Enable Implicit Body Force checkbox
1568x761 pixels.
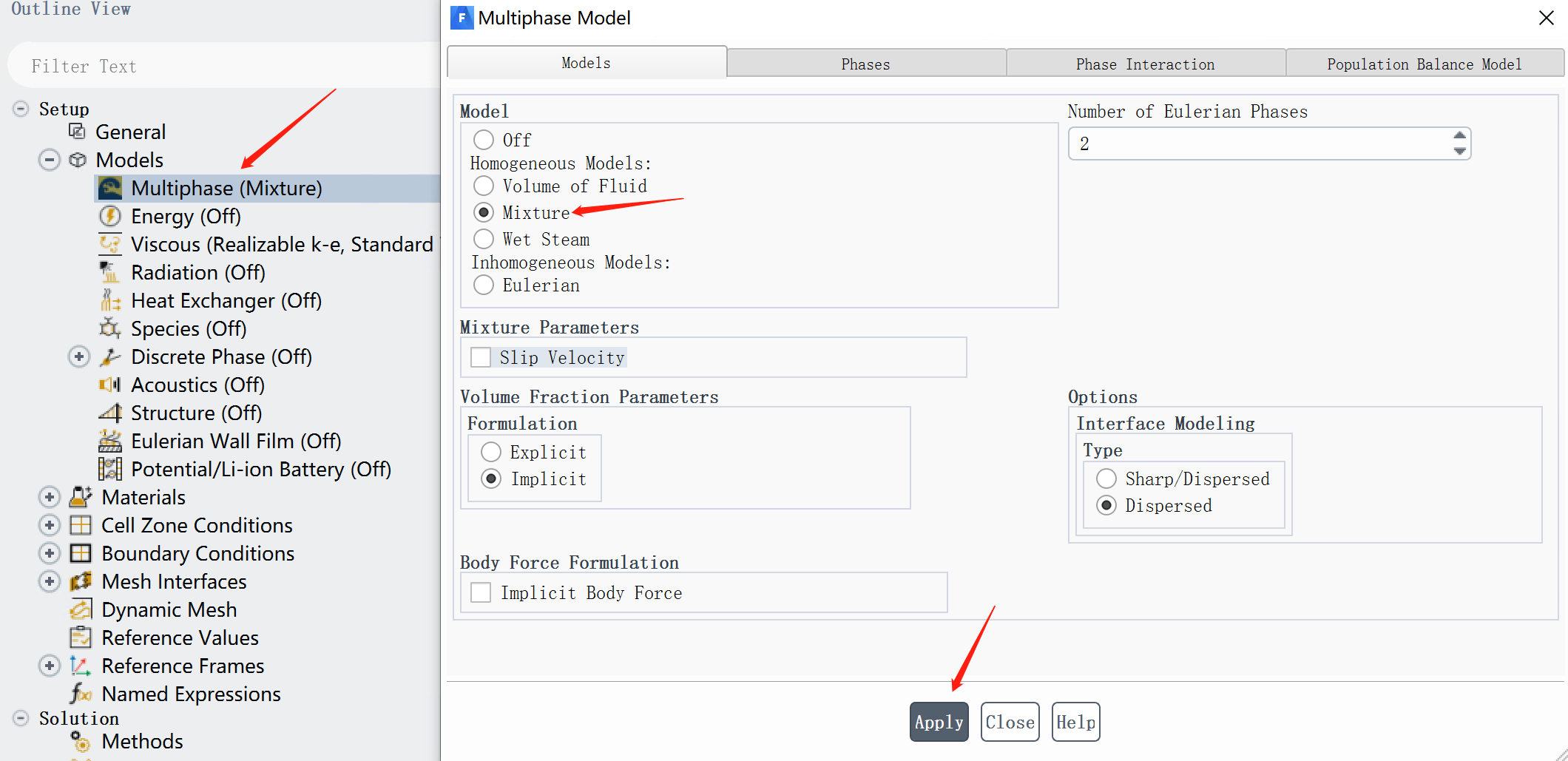(481, 593)
